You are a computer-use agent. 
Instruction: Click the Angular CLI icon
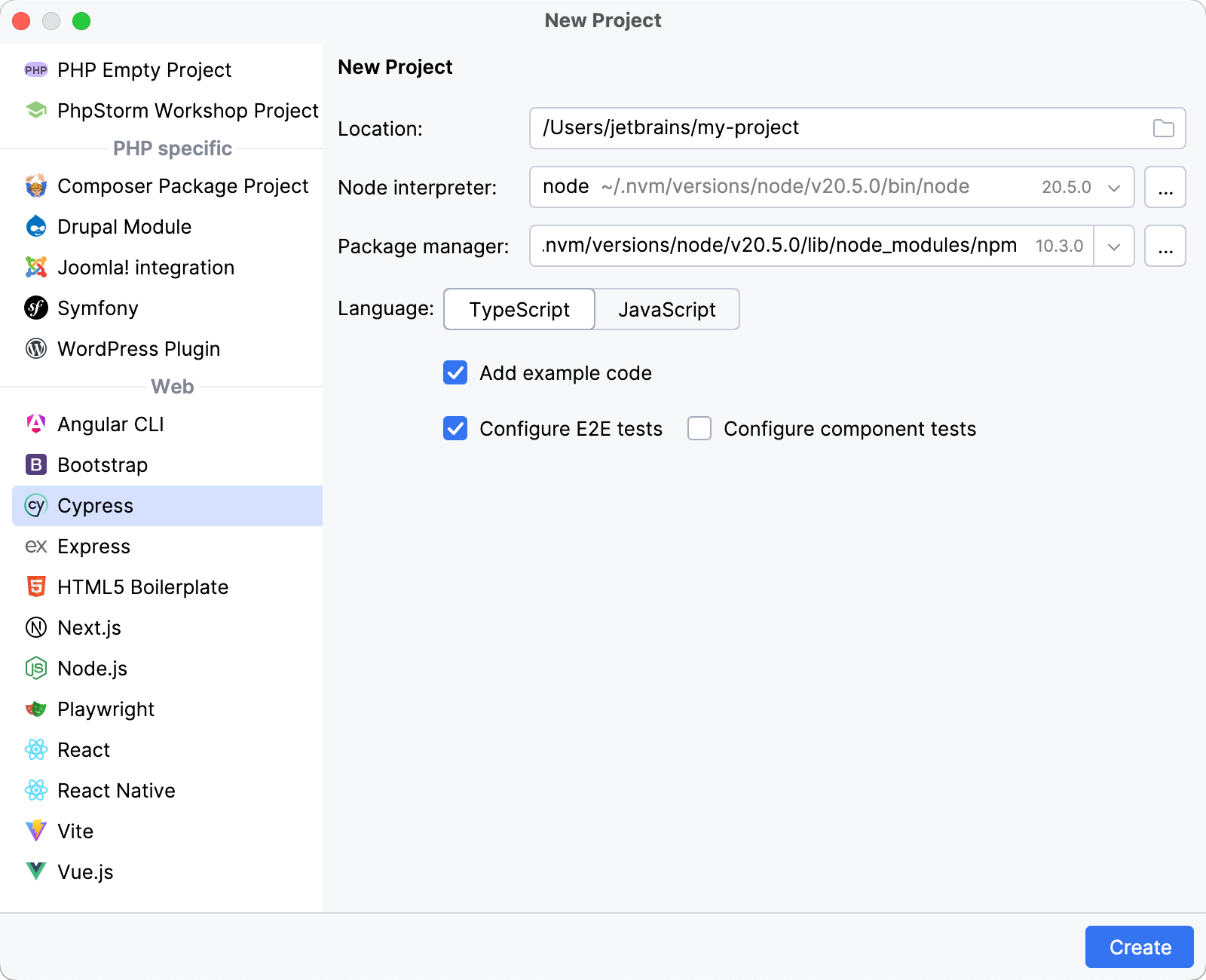click(x=35, y=424)
